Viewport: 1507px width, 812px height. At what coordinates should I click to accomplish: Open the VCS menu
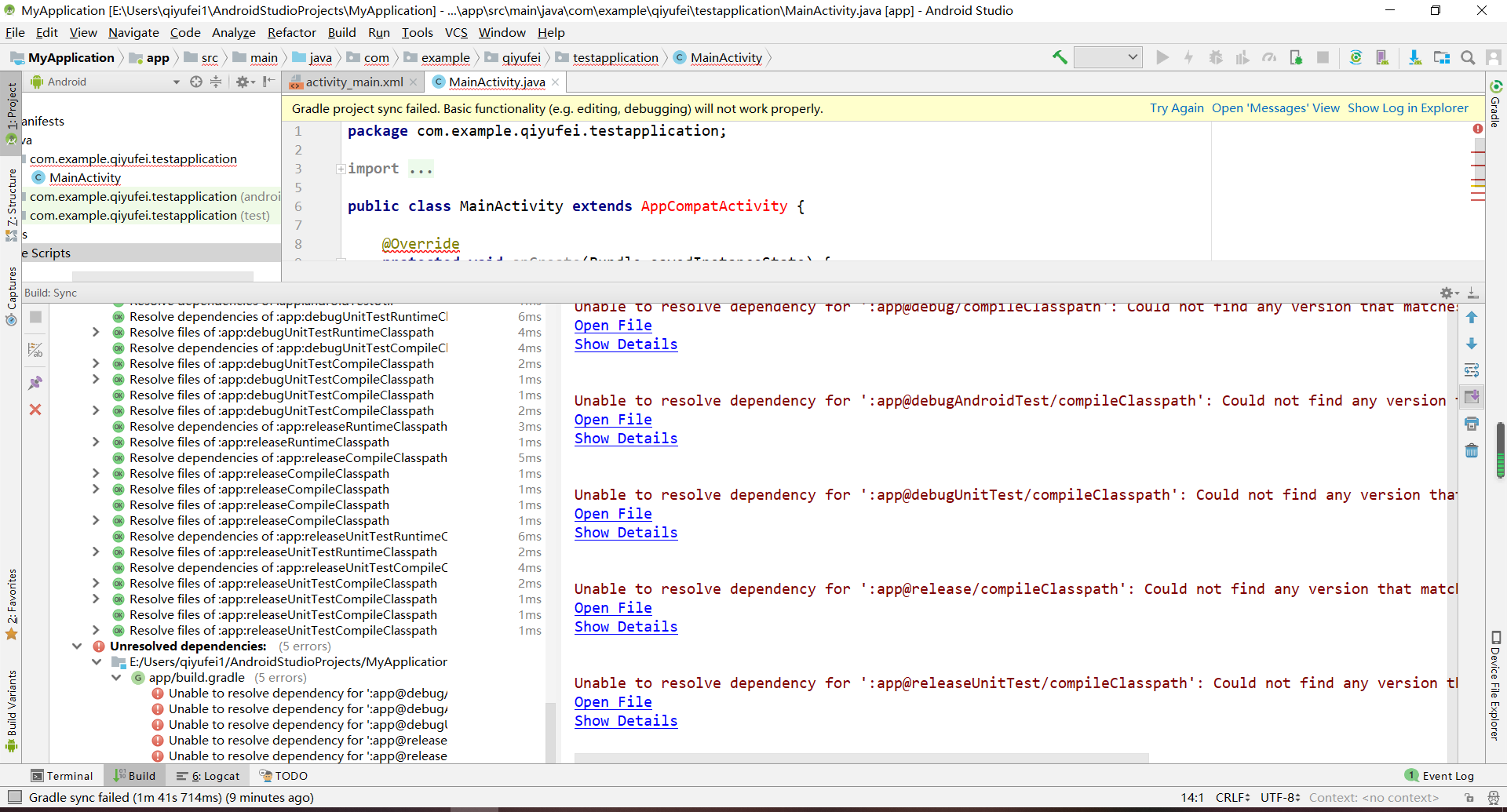[456, 32]
